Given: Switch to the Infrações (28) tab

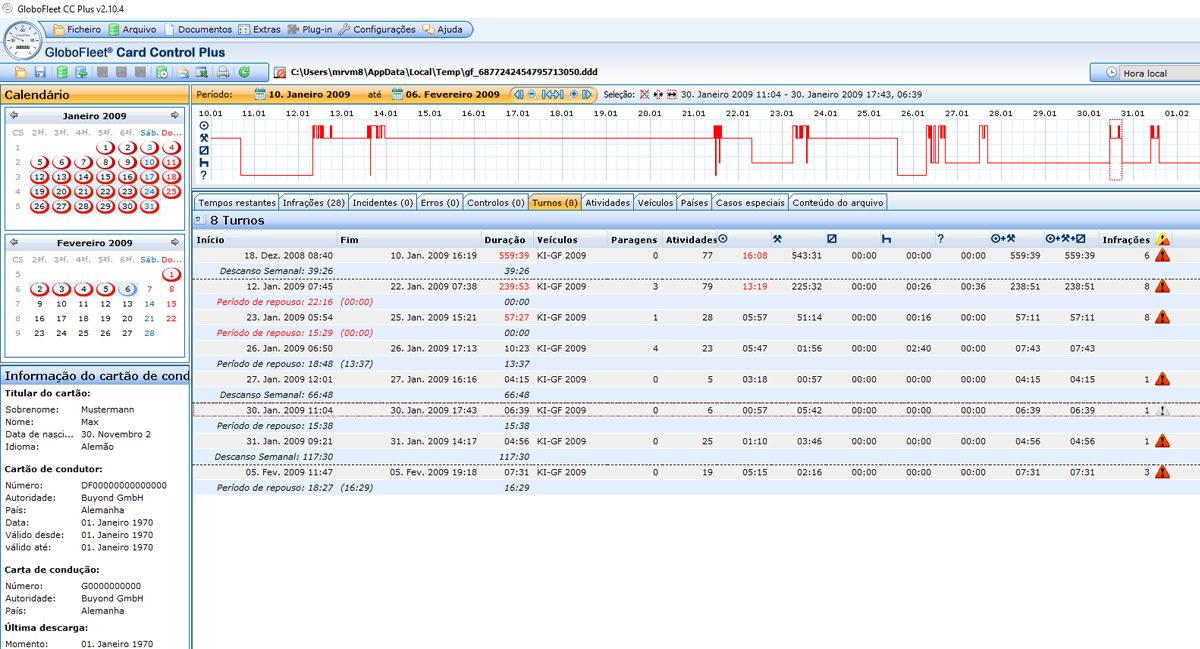Looking at the screenshot, I should tap(313, 202).
